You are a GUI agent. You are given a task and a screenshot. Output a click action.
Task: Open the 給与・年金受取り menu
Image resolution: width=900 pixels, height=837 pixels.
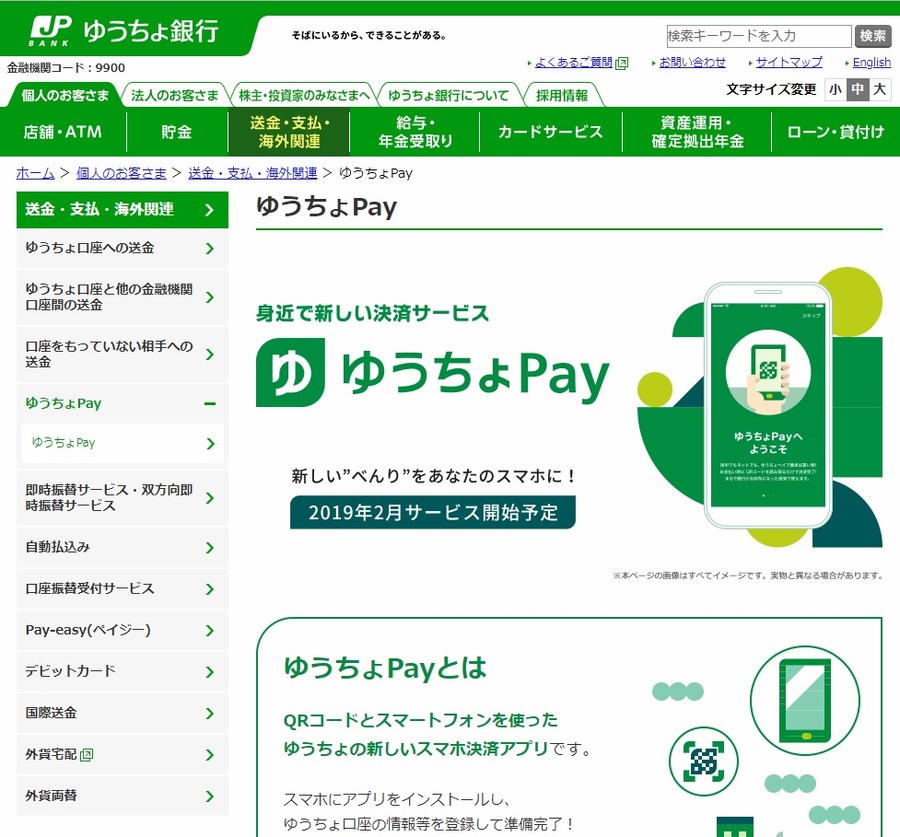[x=415, y=132]
